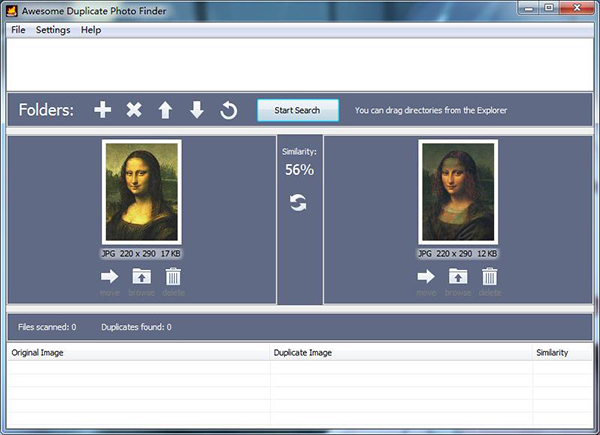
Task: Click the 'Files scanned: 0' status text
Action: pyautogui.click(x=47, y=327)
